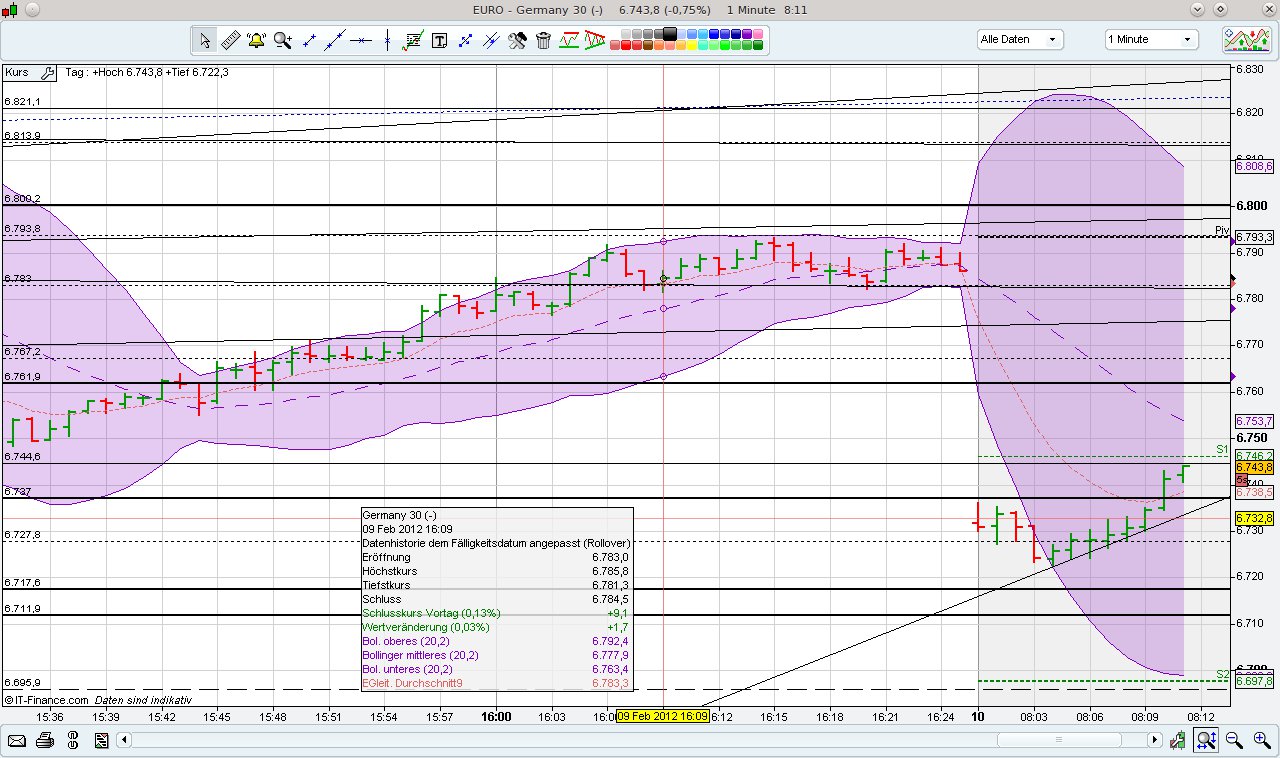The image size is (1280, 758).
Task: Activate the ruler measurement tool
Action: pyautogui.click(x=231, y=40)
